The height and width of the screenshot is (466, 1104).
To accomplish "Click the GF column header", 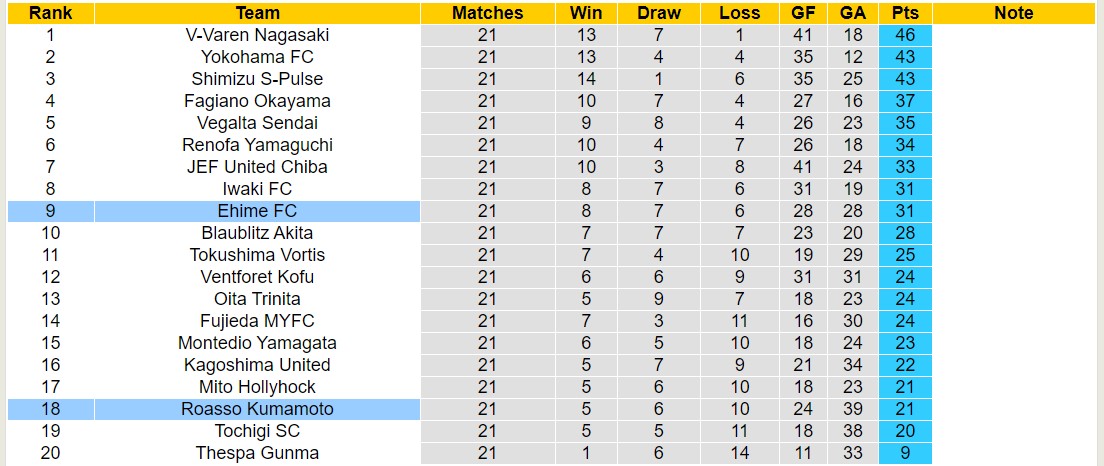I will (x=802, y=13).
